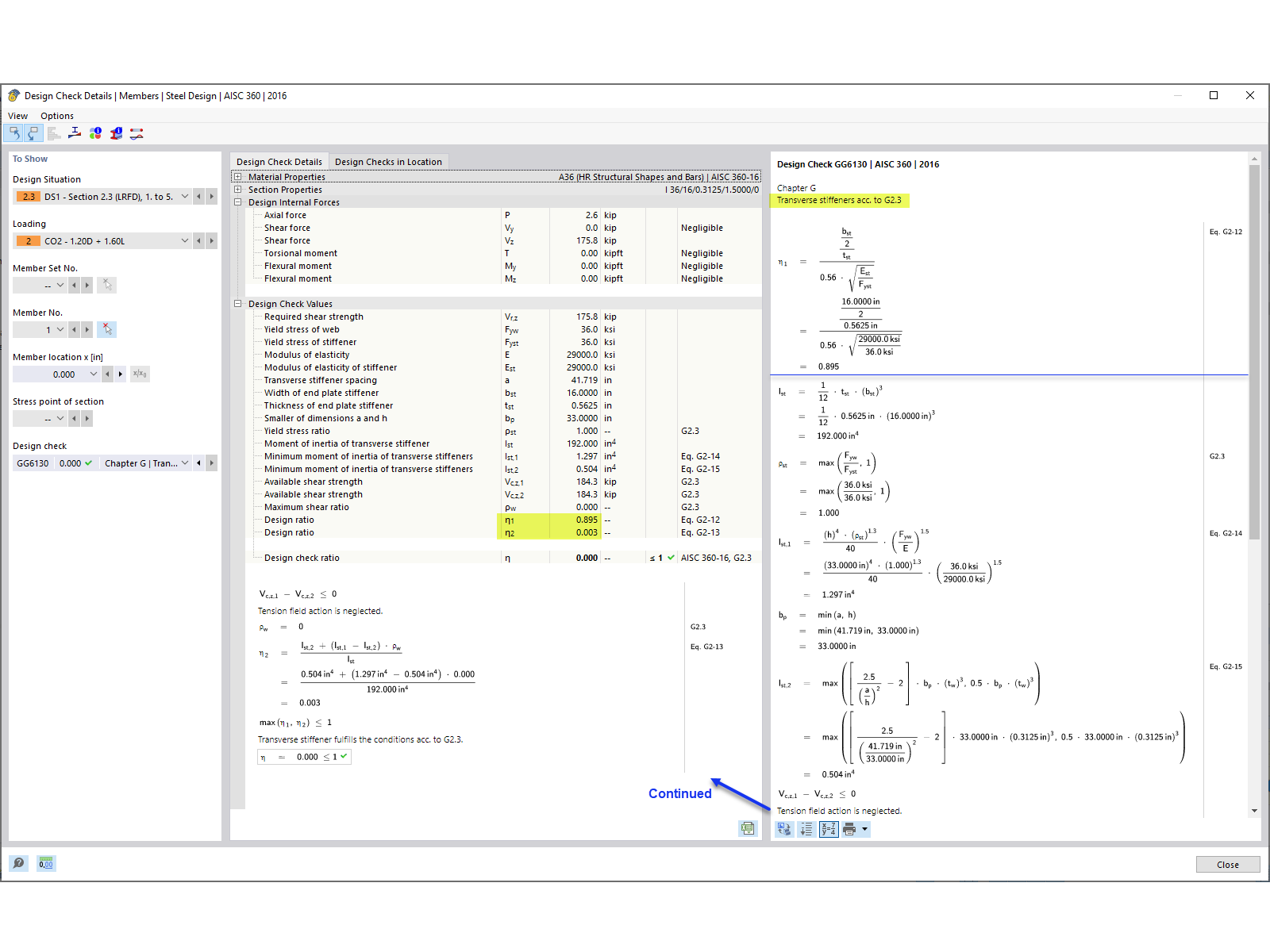Open the Design check GG6130 dropdown

tap(185, 463)
